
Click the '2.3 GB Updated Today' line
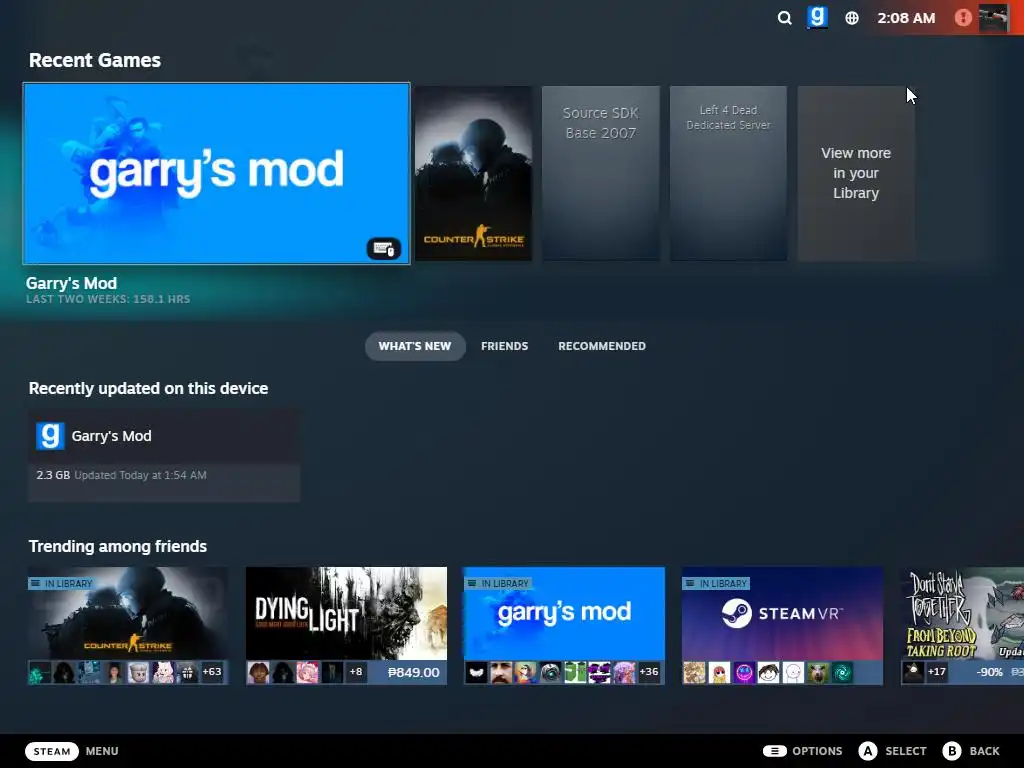point(121,475)
